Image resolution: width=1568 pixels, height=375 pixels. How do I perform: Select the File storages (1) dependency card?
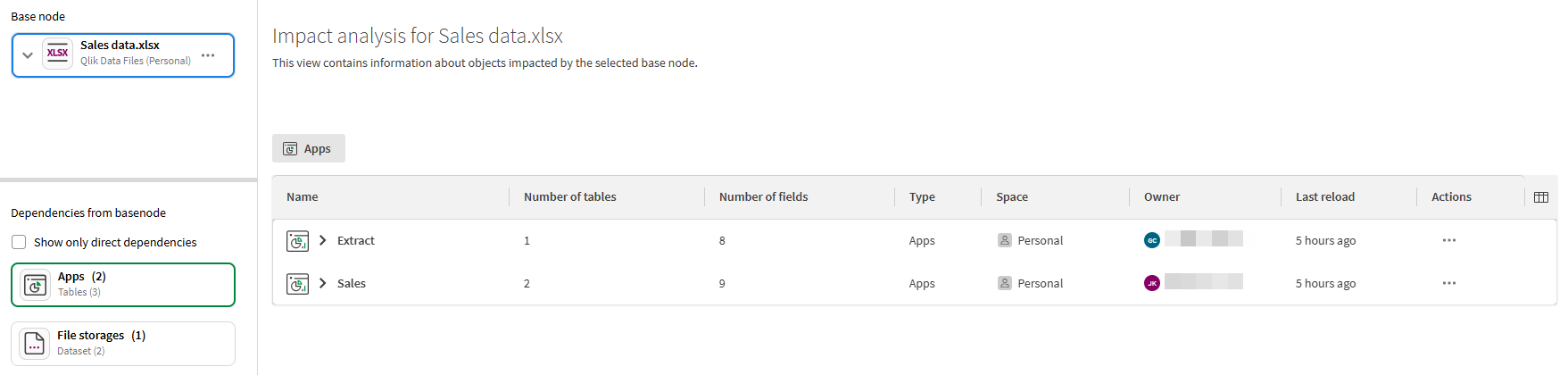coord(123,344)
